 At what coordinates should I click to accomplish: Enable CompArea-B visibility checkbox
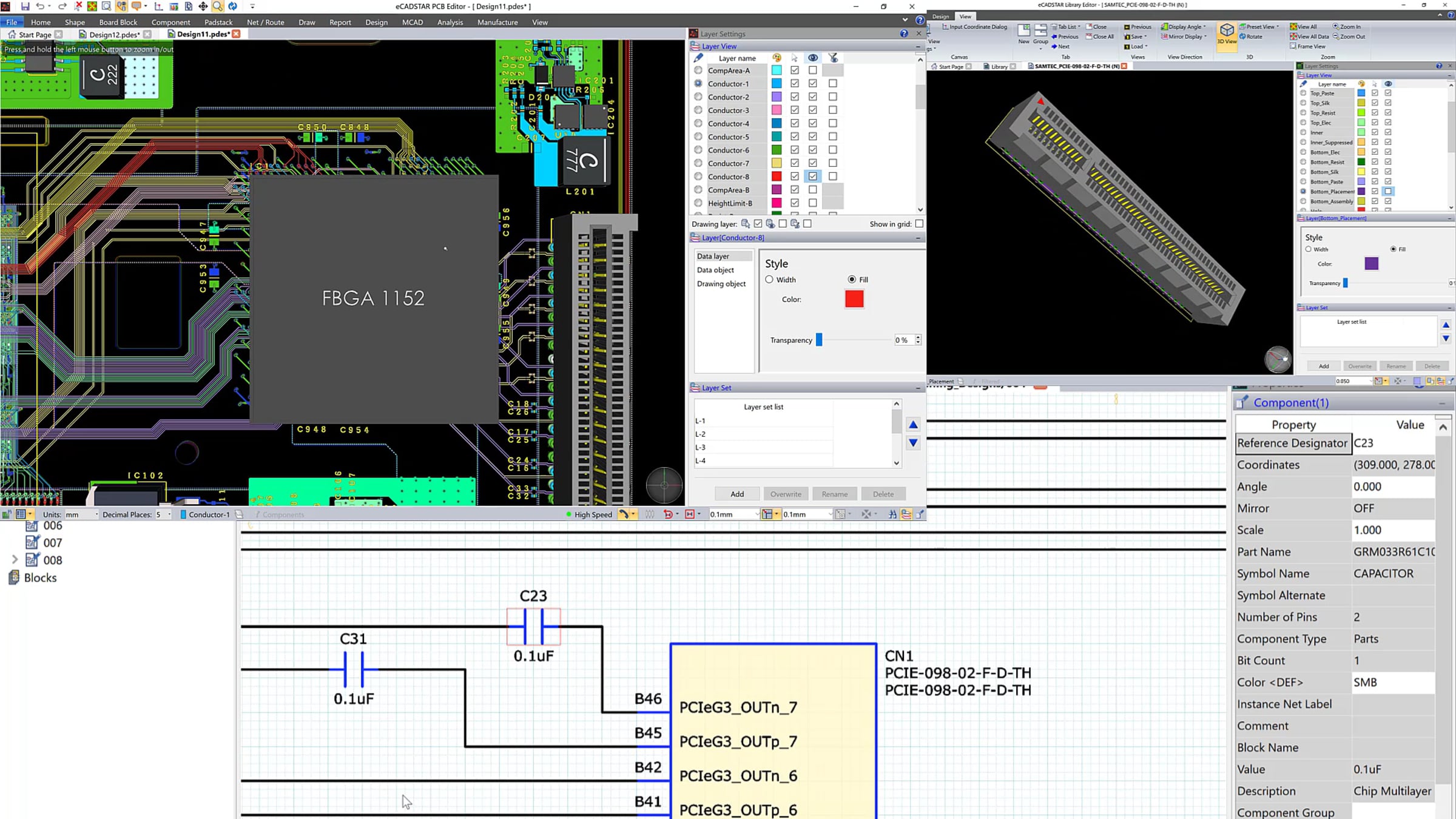813,190
